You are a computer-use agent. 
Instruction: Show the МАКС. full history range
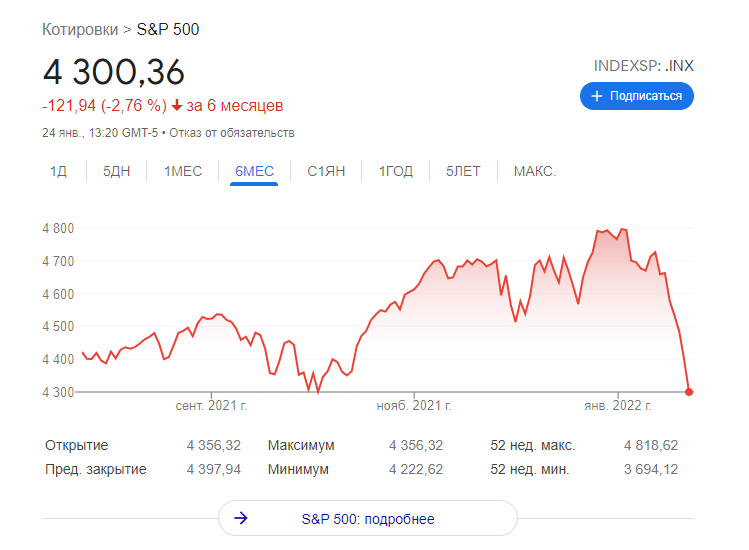coord(535,172)
